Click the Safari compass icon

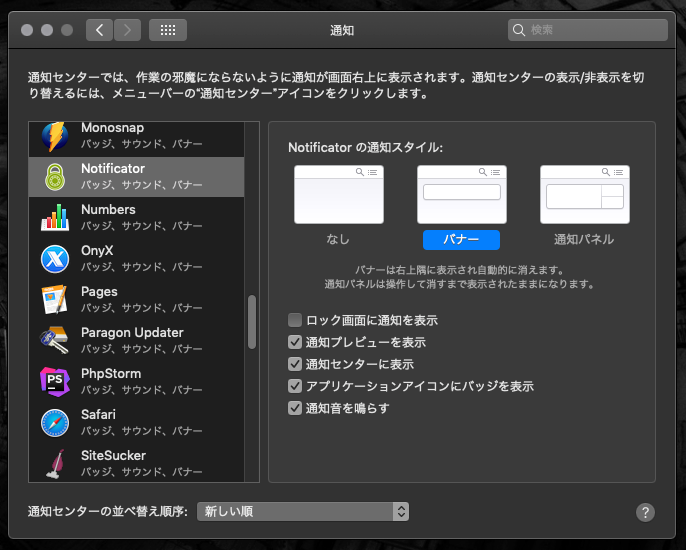[55, 423]
